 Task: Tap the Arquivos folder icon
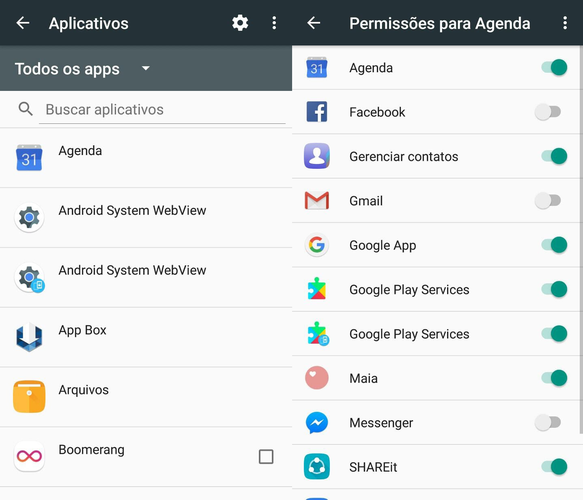point(29,396)
